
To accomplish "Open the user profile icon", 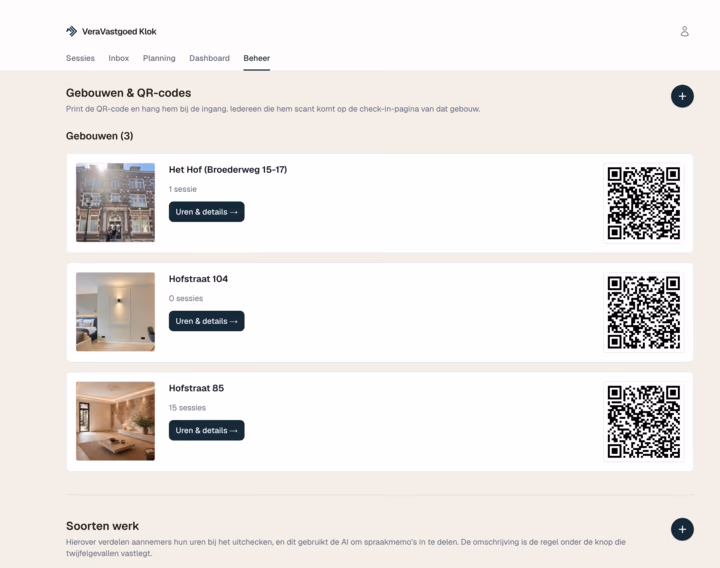I will pos(684,31).
